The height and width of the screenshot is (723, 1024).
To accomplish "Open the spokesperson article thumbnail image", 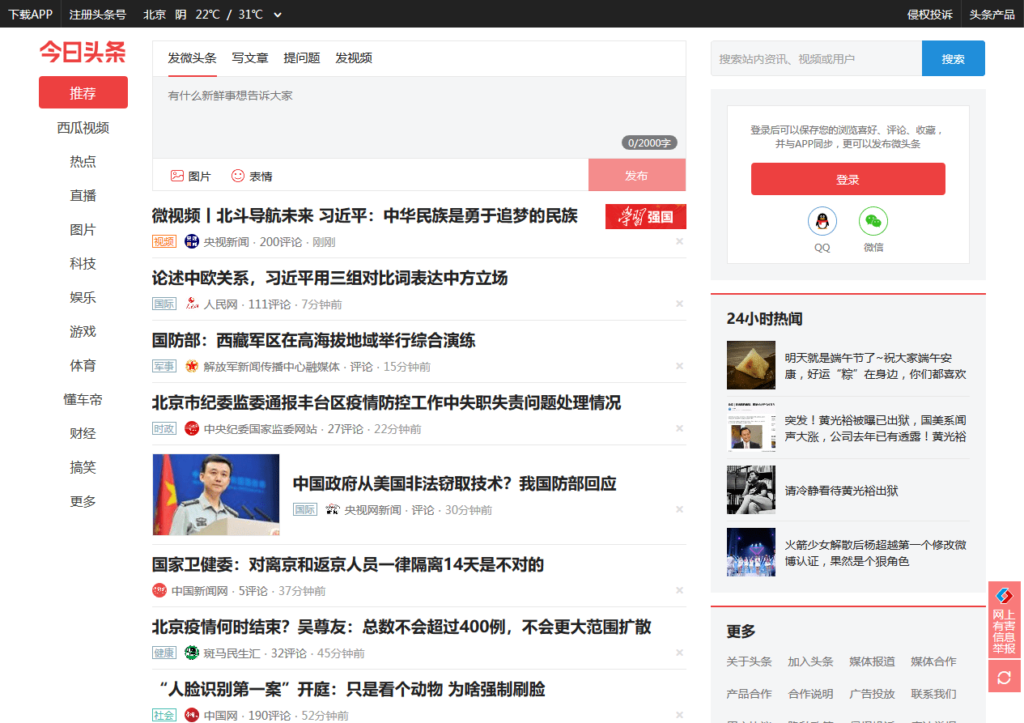I will [216, 494].
